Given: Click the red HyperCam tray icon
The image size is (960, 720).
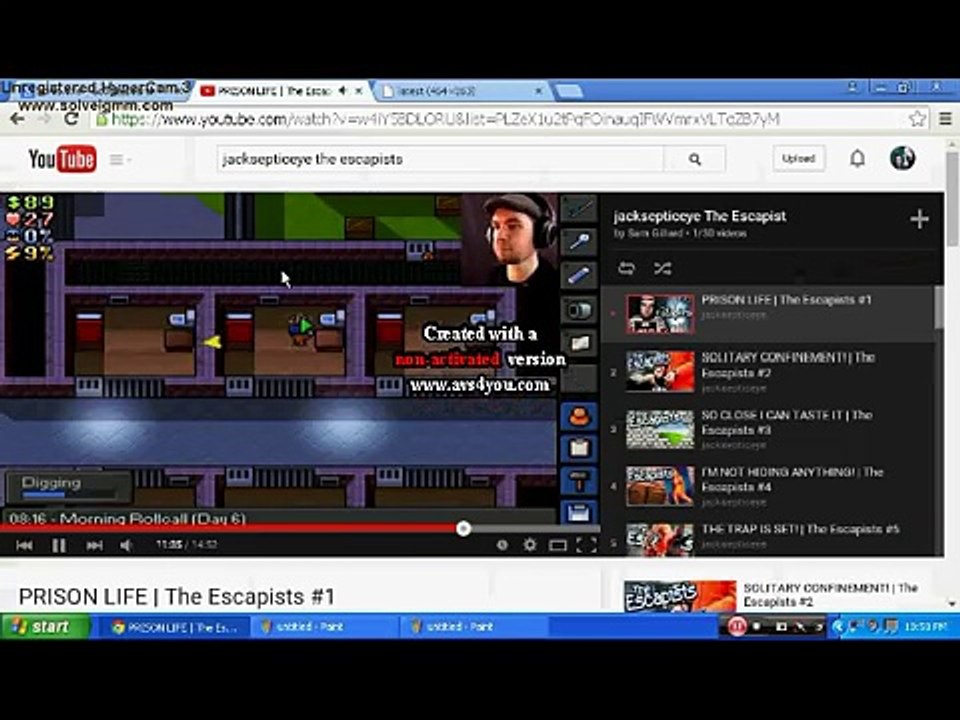Looking at the screenshot, I should click(736, 627).
